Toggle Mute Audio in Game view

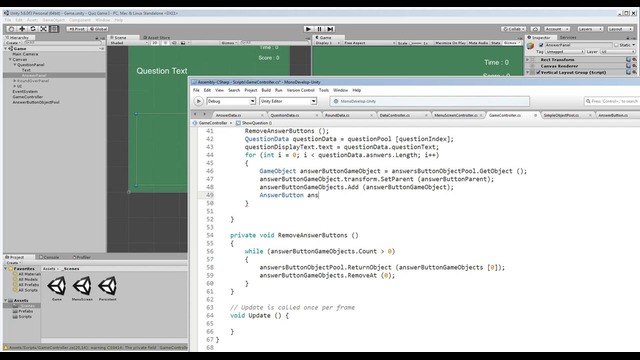[x=478, y=43]
